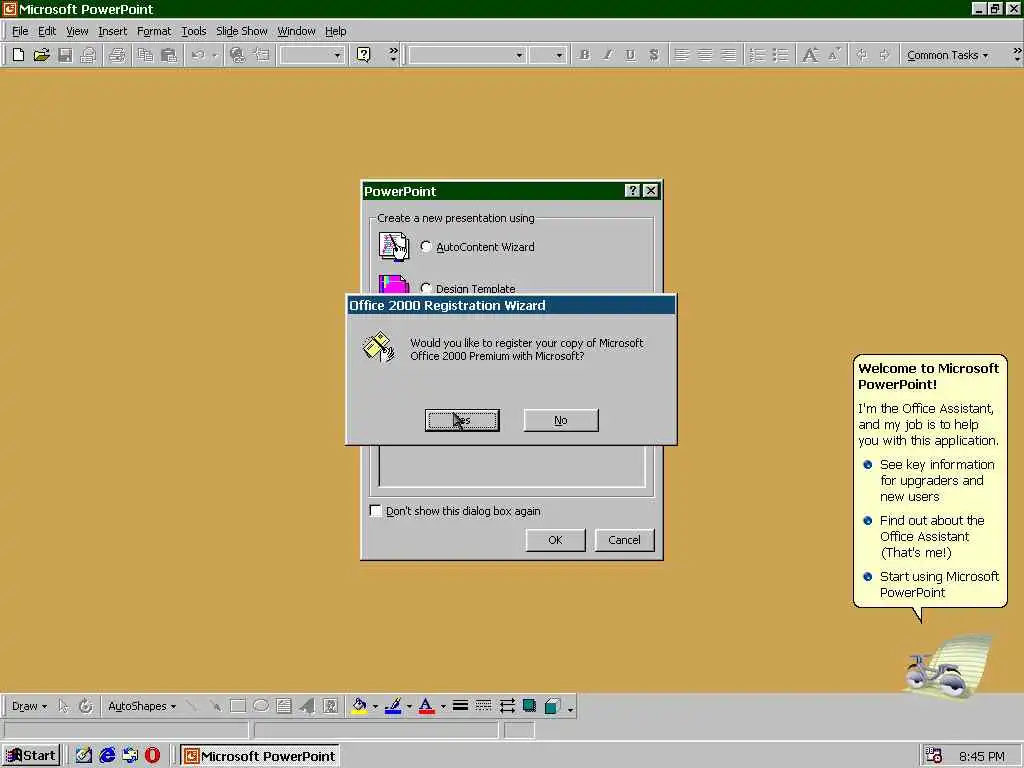The height and width of the screenshot is (768, 1024).
Task: Check Don't show this dialog box again
Action: tap(376, 511)
